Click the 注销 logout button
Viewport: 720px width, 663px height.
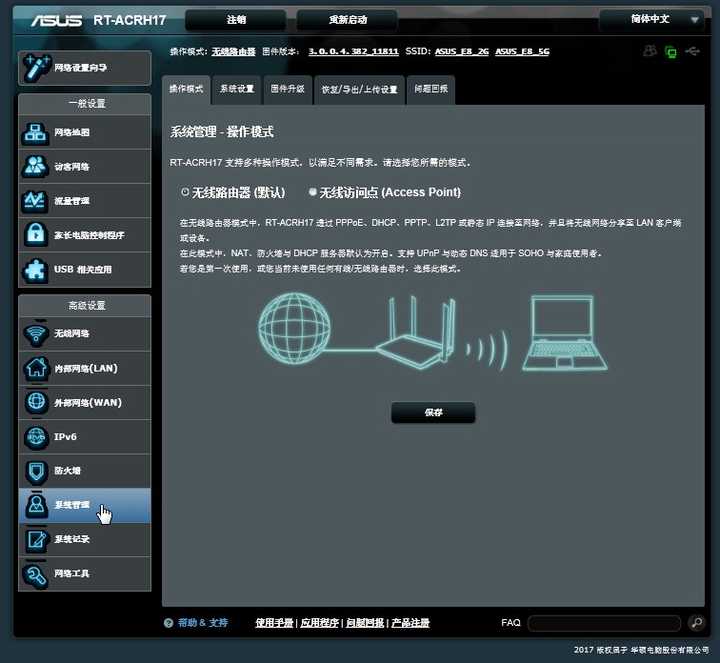236,20
